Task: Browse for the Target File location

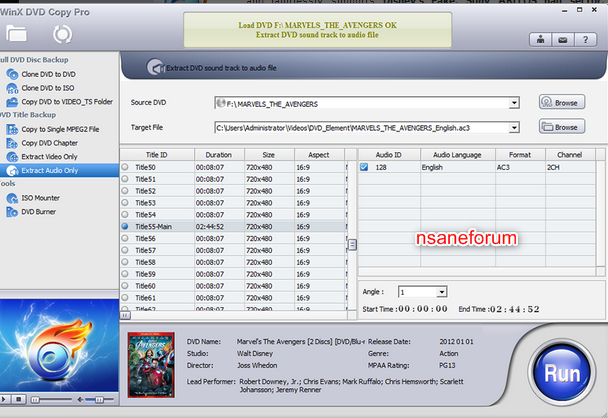Action: coord(562,126)
